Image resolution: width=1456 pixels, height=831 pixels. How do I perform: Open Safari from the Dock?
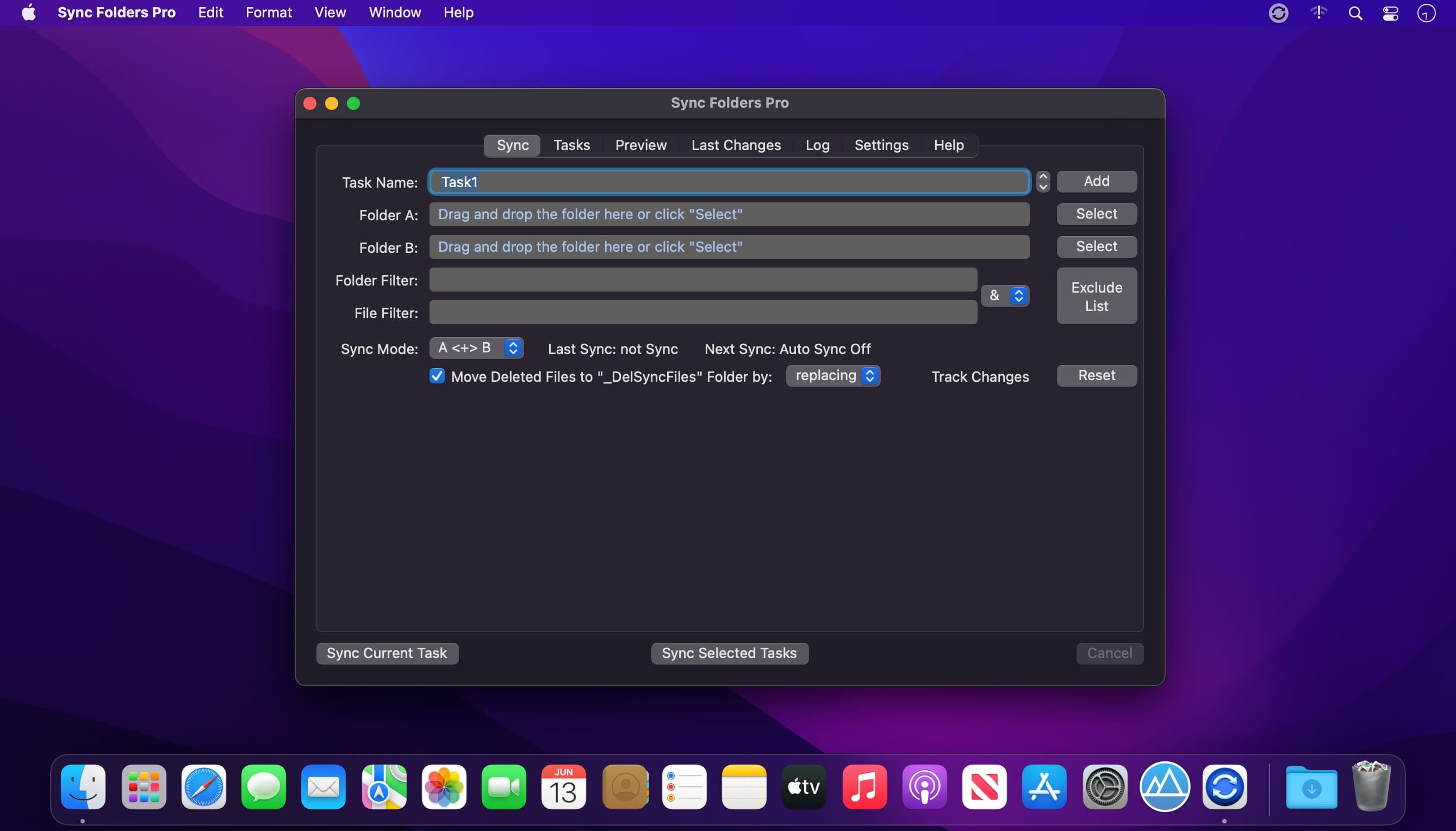(x=204, y=786)
